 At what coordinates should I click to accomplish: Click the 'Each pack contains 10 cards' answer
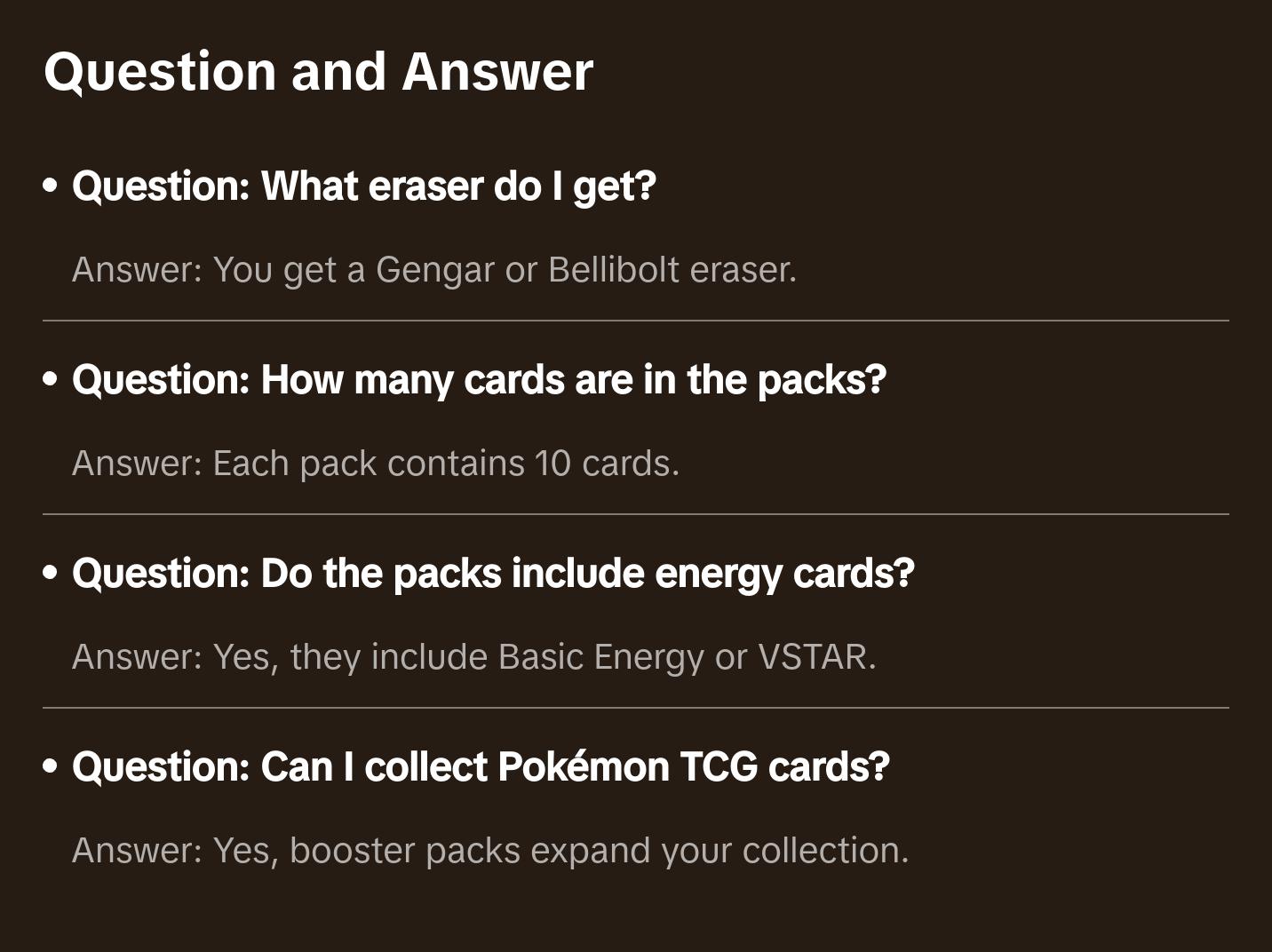point(376,464)
